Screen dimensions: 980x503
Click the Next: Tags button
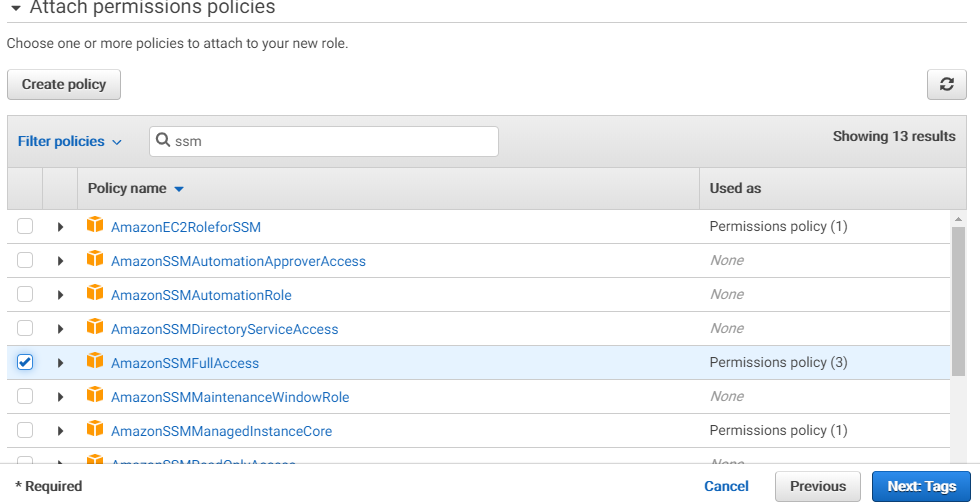(x=921, y=486)
